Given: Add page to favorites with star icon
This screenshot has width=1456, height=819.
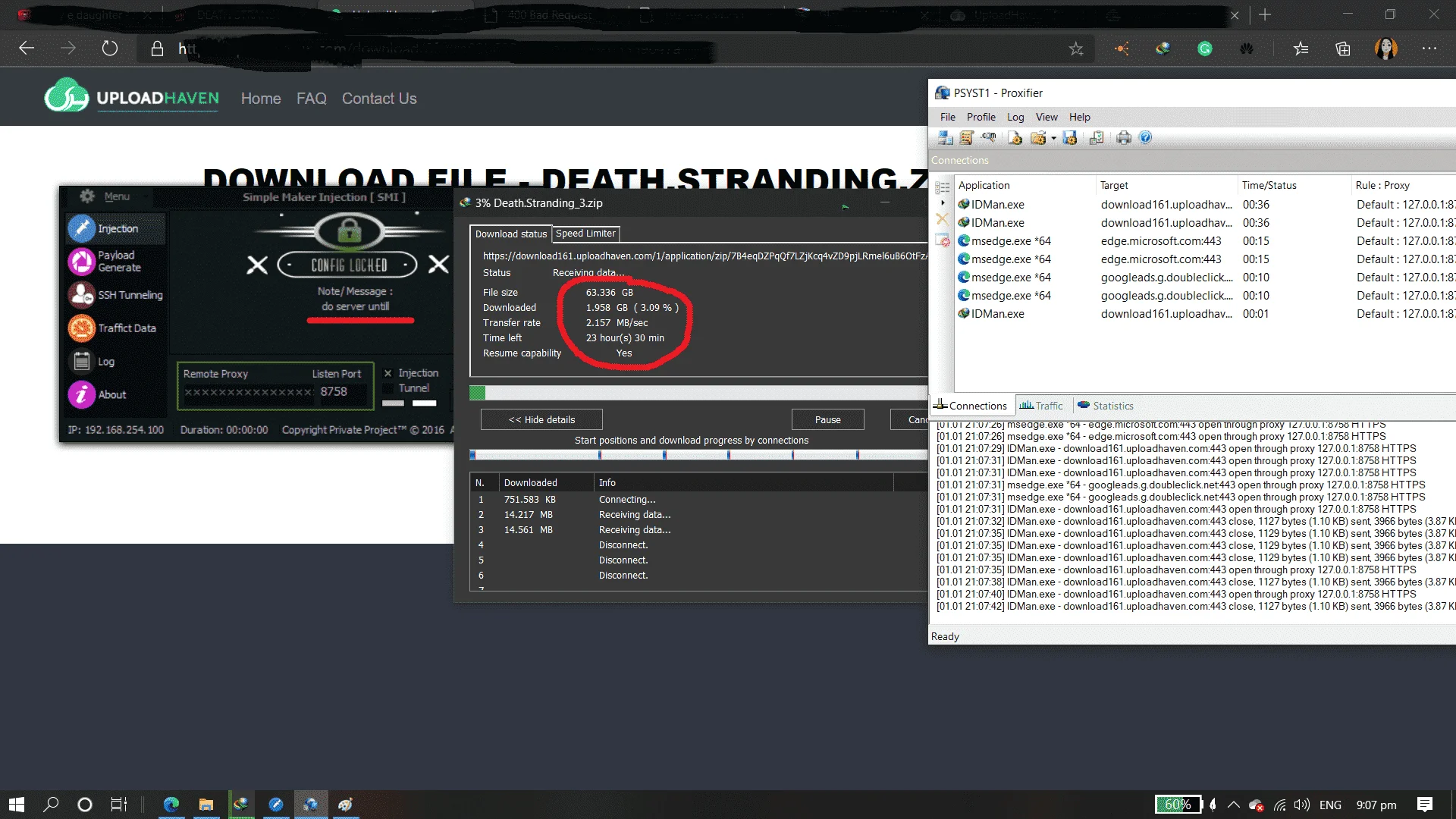Looking at the screenshot, I should pos(1076,49).
